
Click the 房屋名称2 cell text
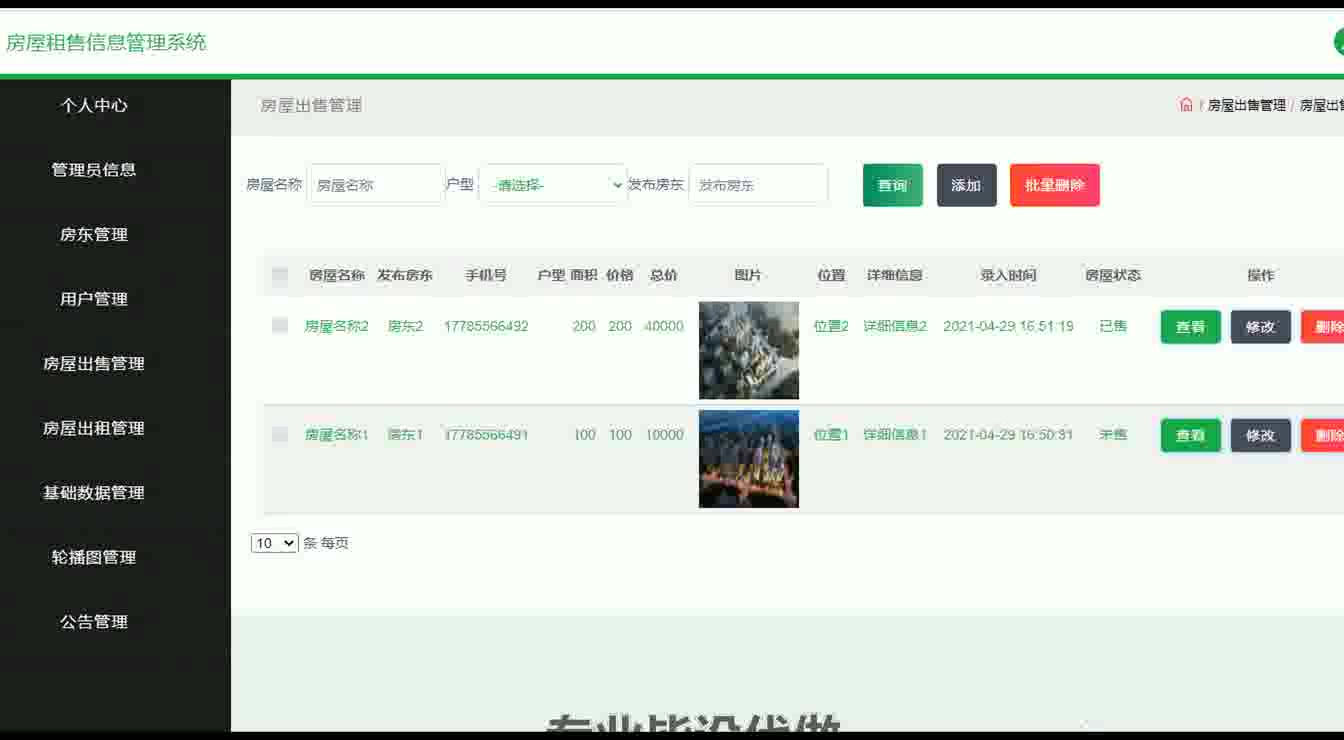(x=337, y=326)
